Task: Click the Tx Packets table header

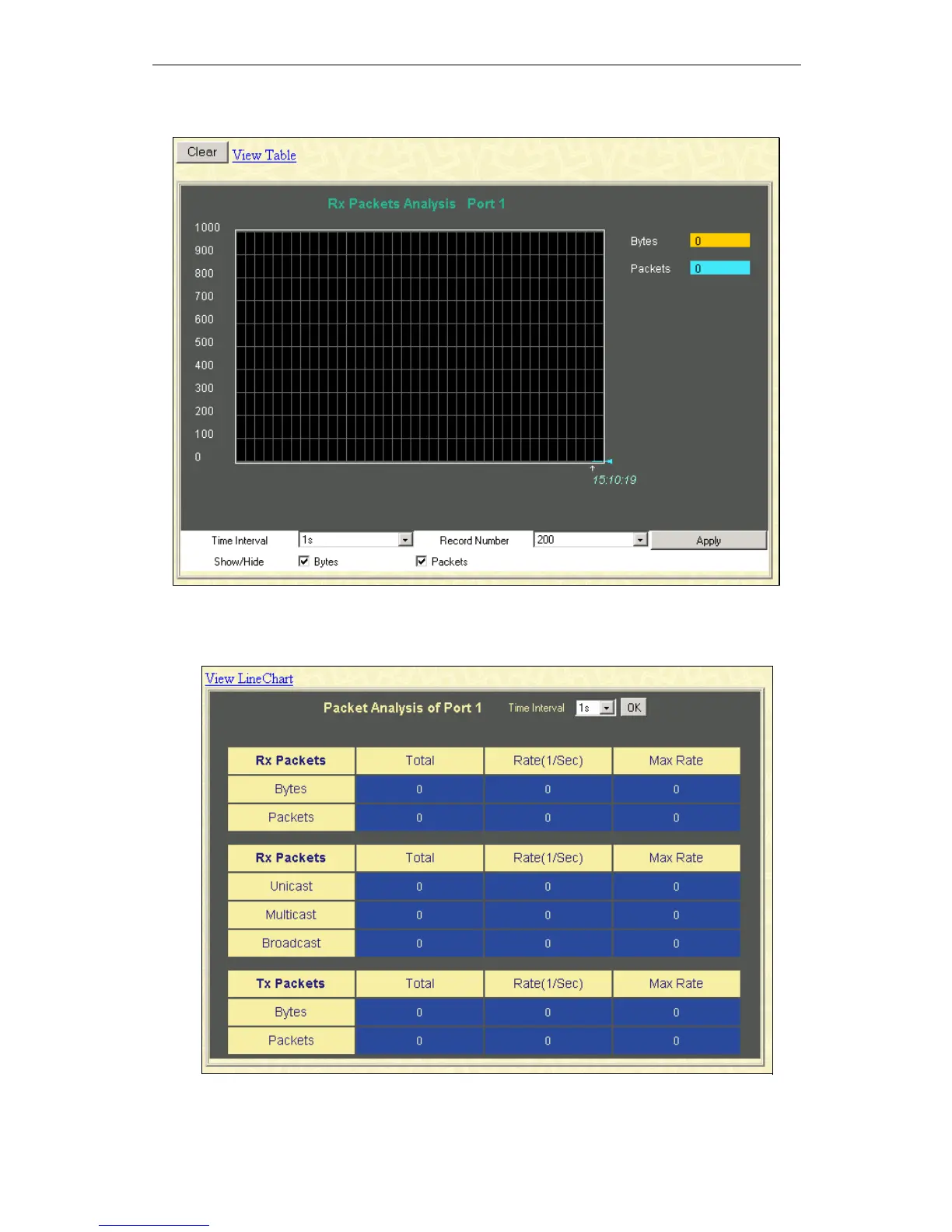Action: pos(291,983)
